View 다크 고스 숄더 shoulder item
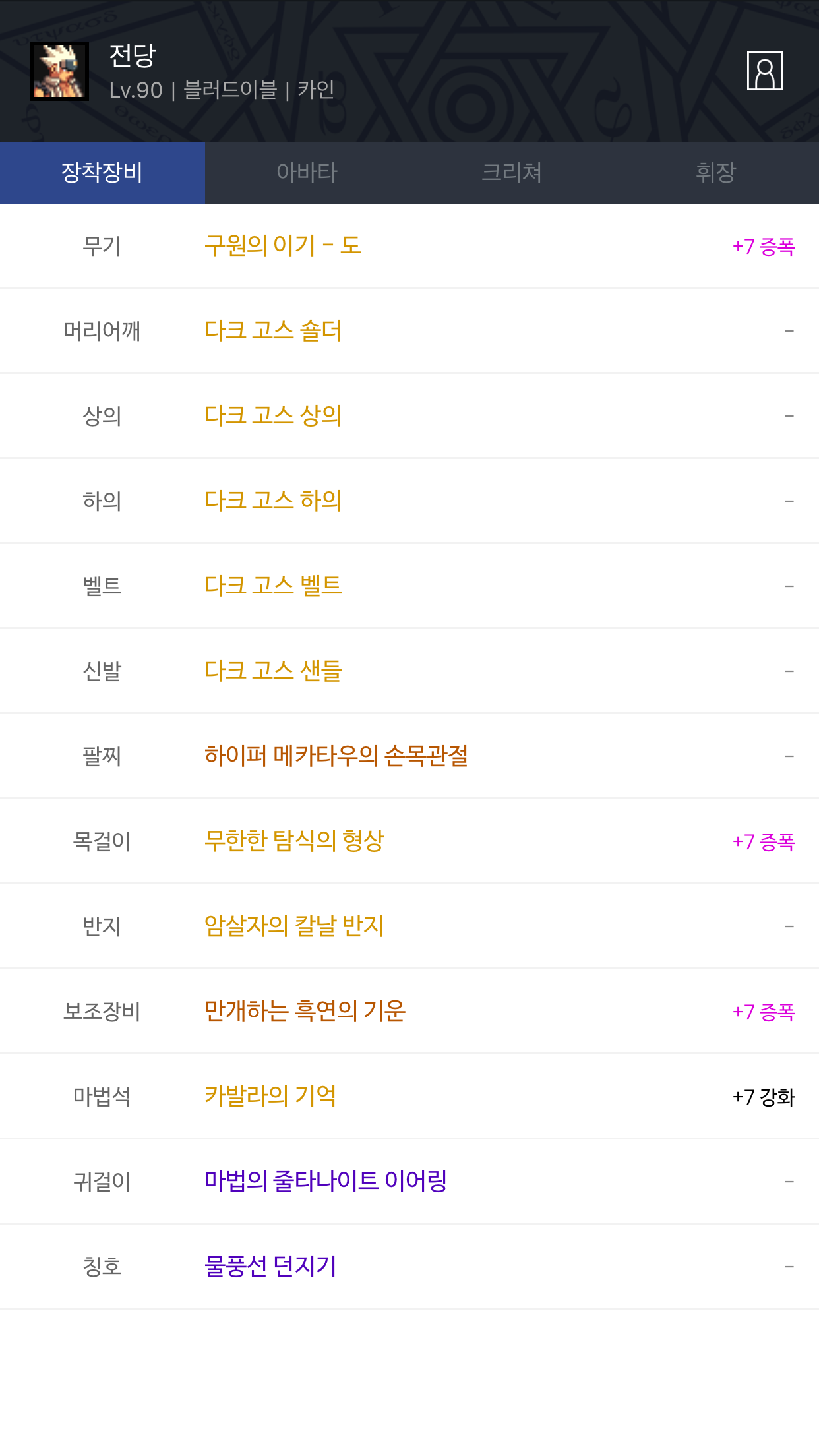 (273, 330)
